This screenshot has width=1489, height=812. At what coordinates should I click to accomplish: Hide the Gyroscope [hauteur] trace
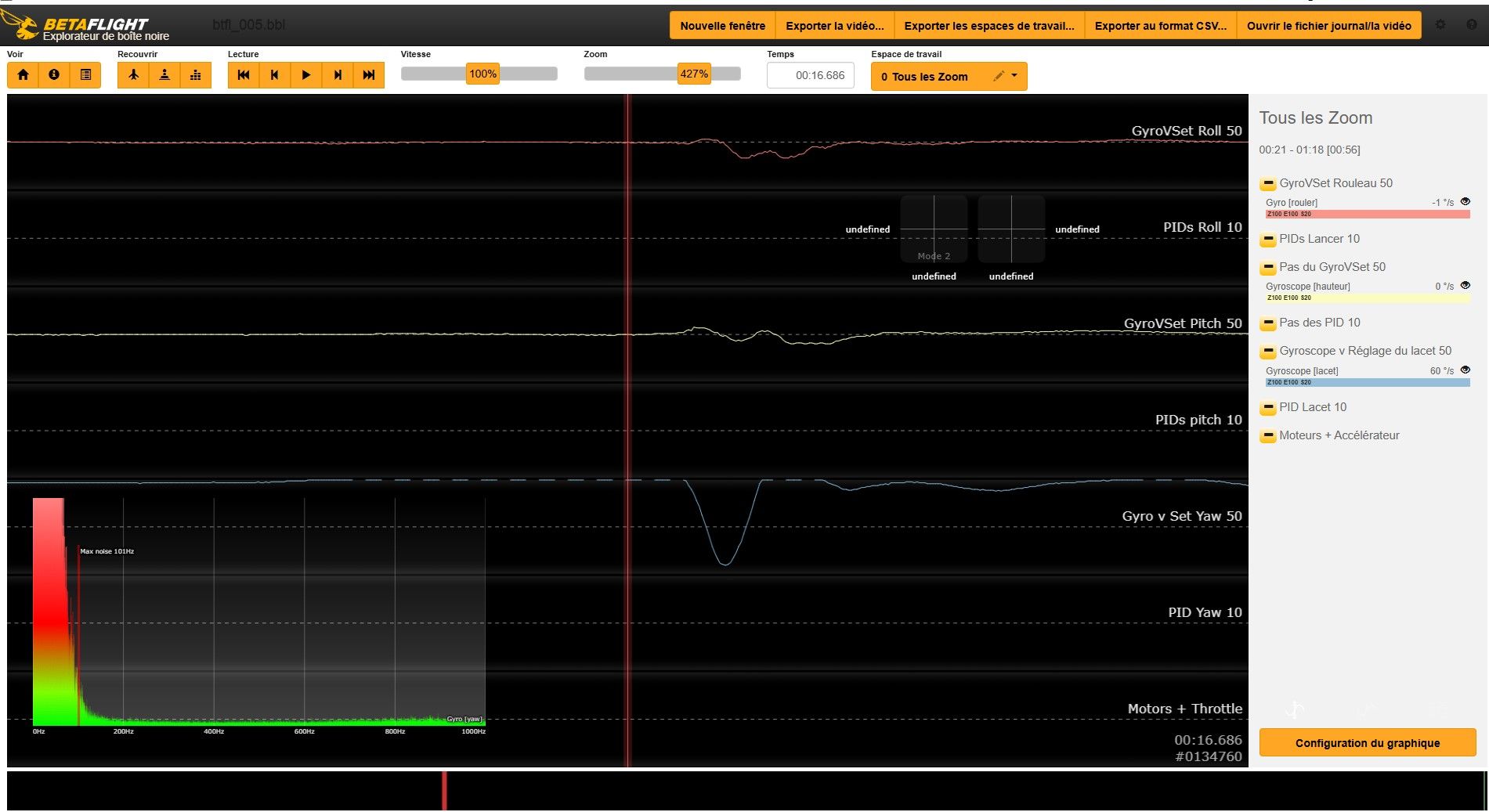(x=1465, y=286)
